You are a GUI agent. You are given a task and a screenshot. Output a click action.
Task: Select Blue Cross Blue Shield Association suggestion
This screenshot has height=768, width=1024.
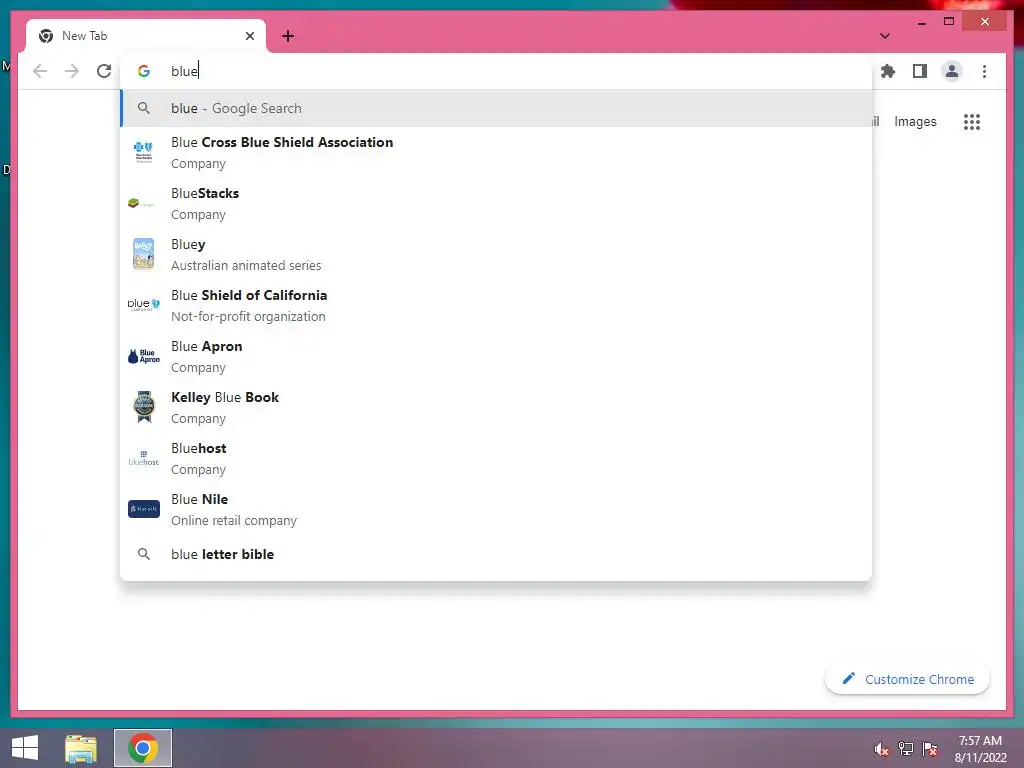point(496,152)
